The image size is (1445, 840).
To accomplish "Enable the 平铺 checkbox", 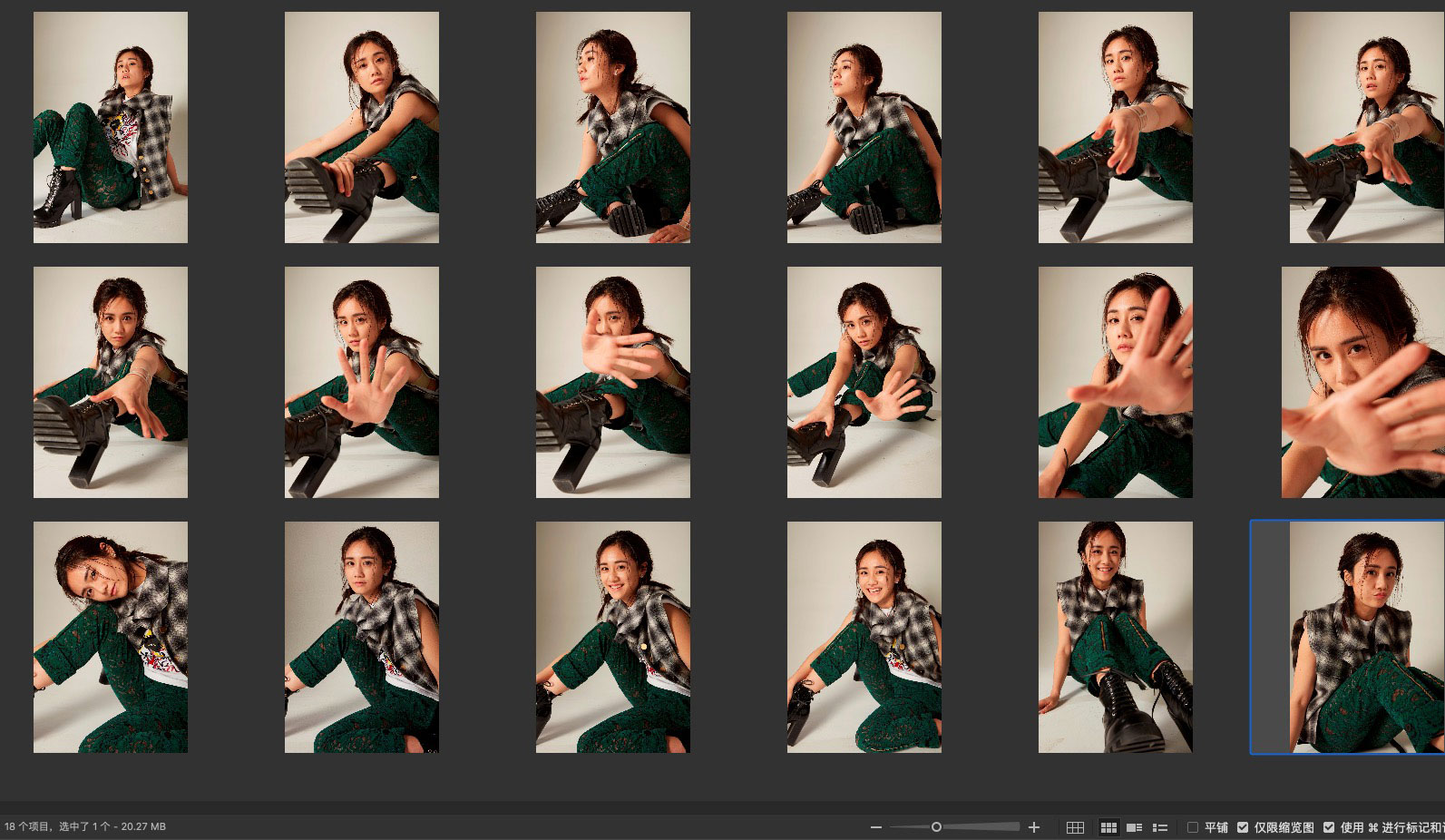I will tap(1193, 827).
